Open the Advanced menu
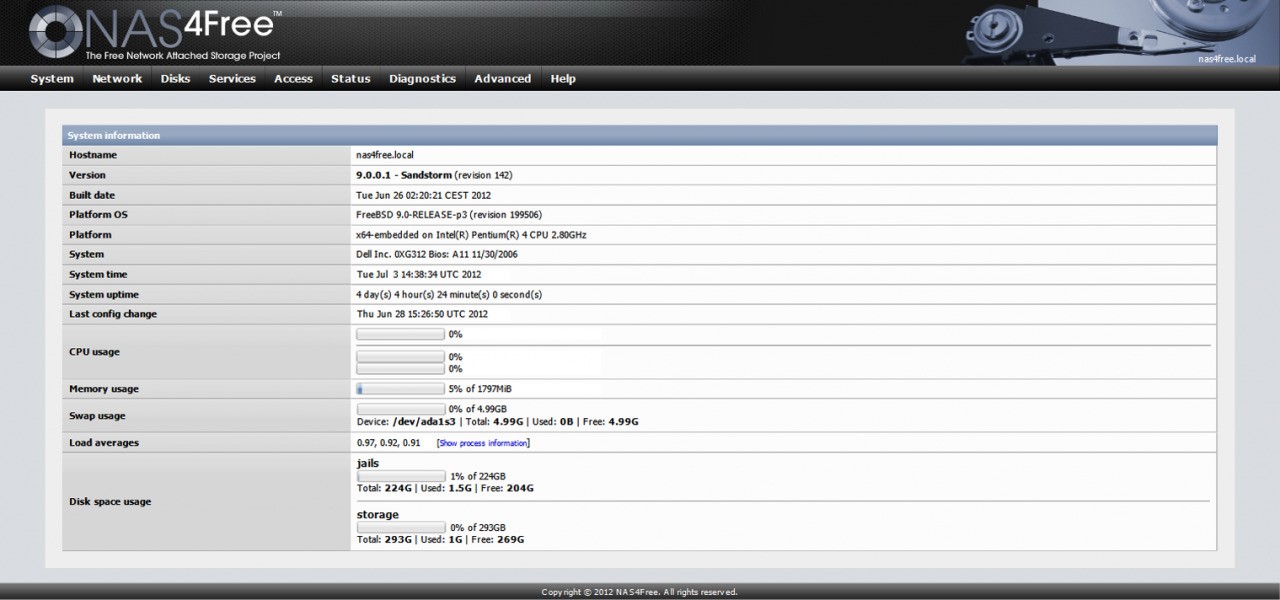Viewport: 1280px width, 600px height. [502, 78]
